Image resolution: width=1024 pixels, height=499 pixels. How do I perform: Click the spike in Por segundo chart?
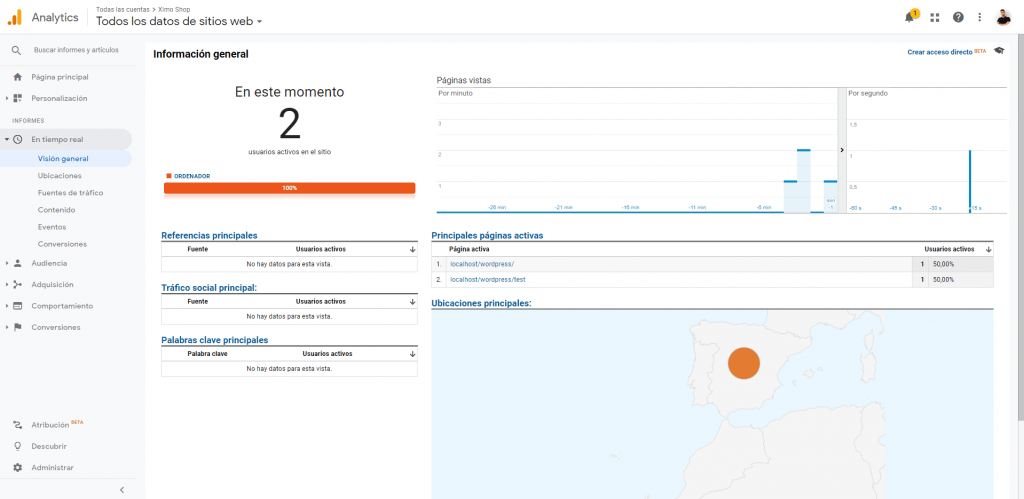tap(970, 182)
